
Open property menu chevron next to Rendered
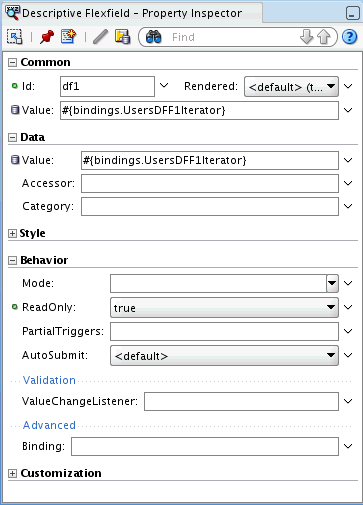click(348, 86)
